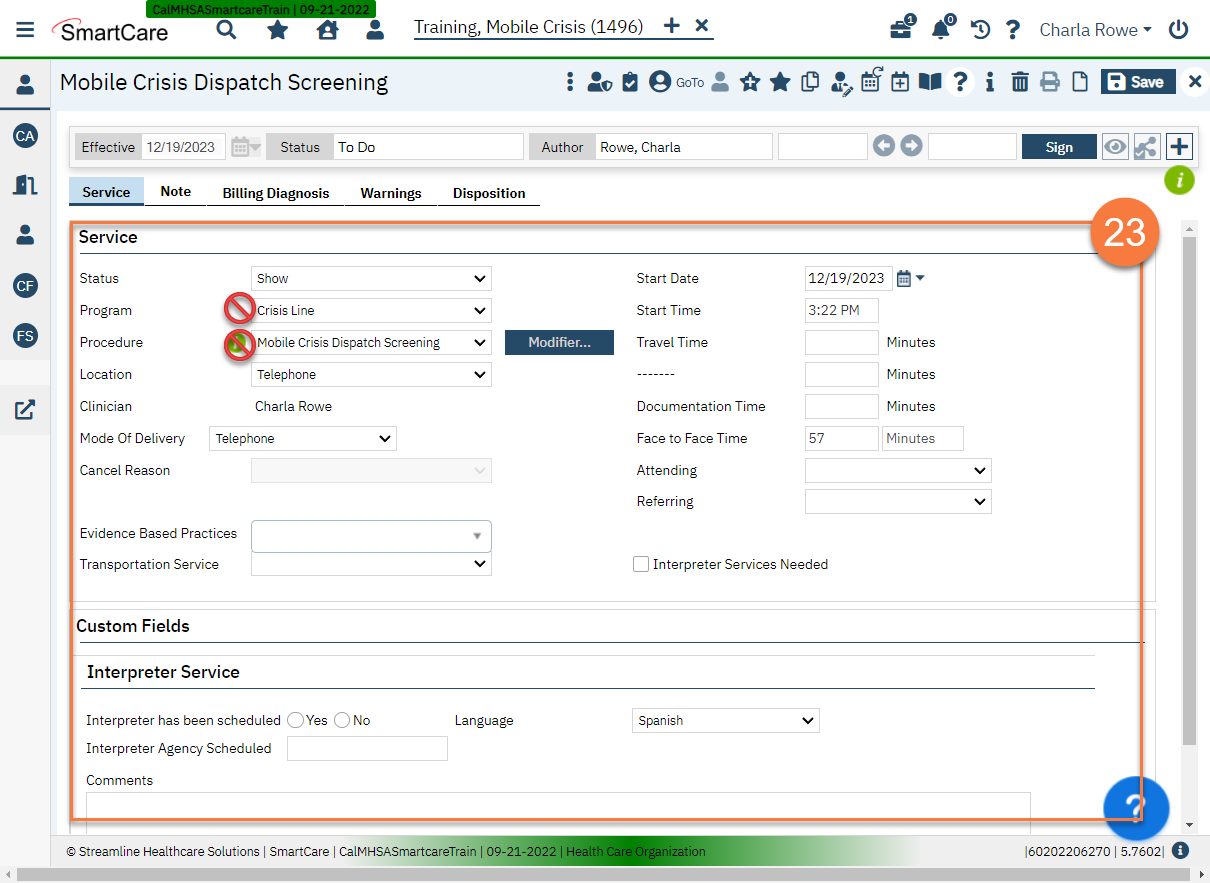The width and height of the screenshot is (1210, 883).
Task: Open Help using the question mark icon
Action: (959, 82)
